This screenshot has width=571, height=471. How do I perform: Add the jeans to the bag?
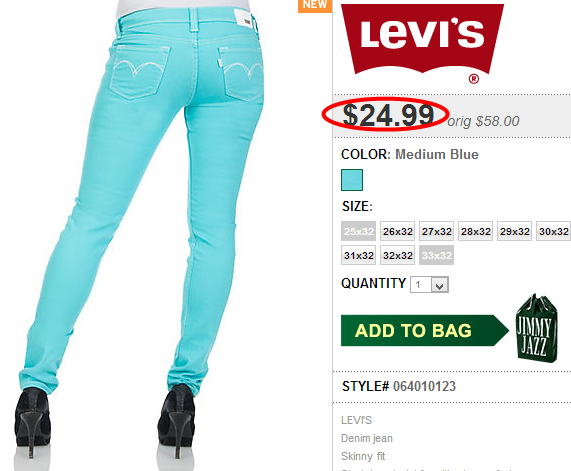point(425,330)
